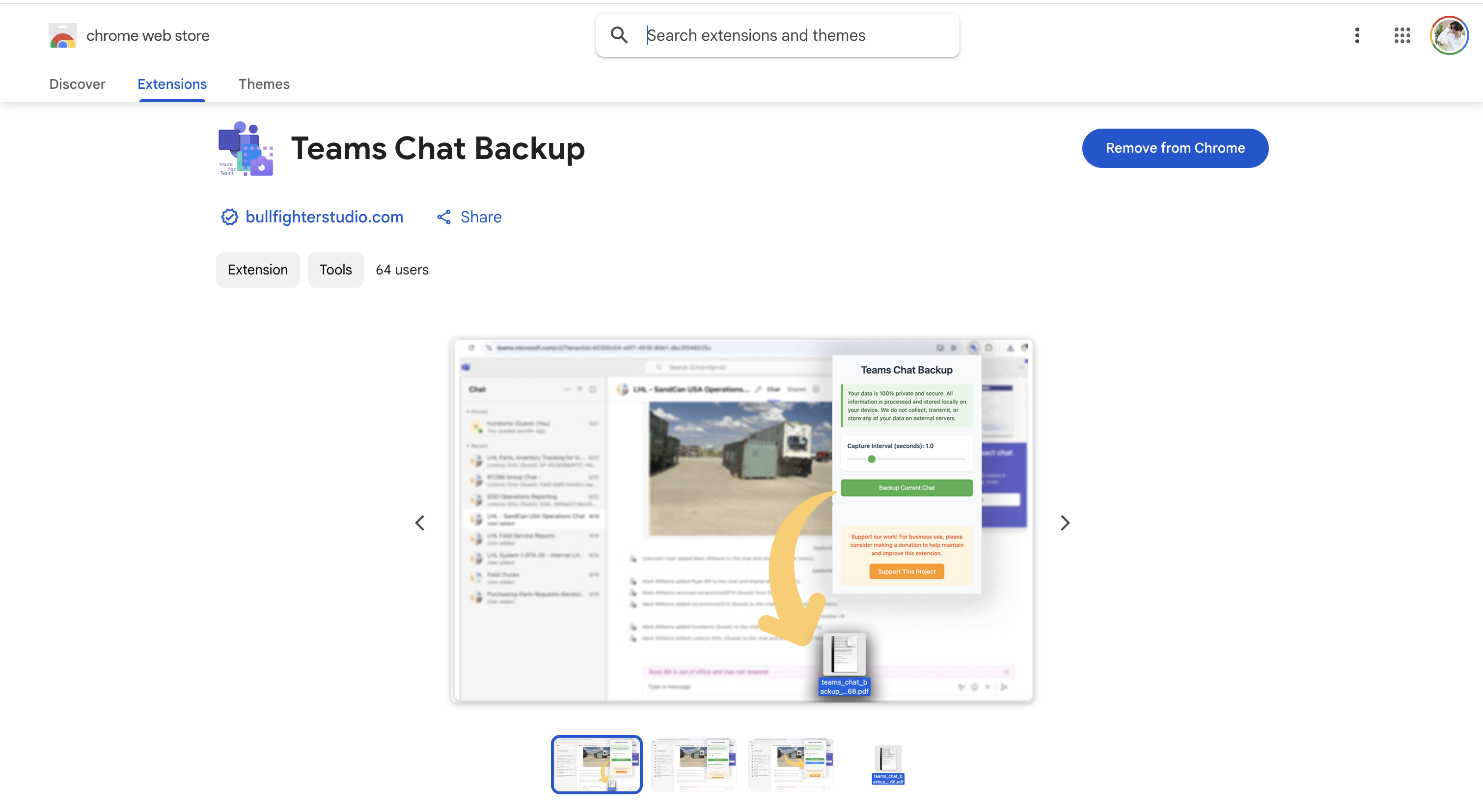Image resolution: width=1483 pixels, height=812 pixels.
Task: Click the Chrome Web Store logo
Action: (62, 35)
